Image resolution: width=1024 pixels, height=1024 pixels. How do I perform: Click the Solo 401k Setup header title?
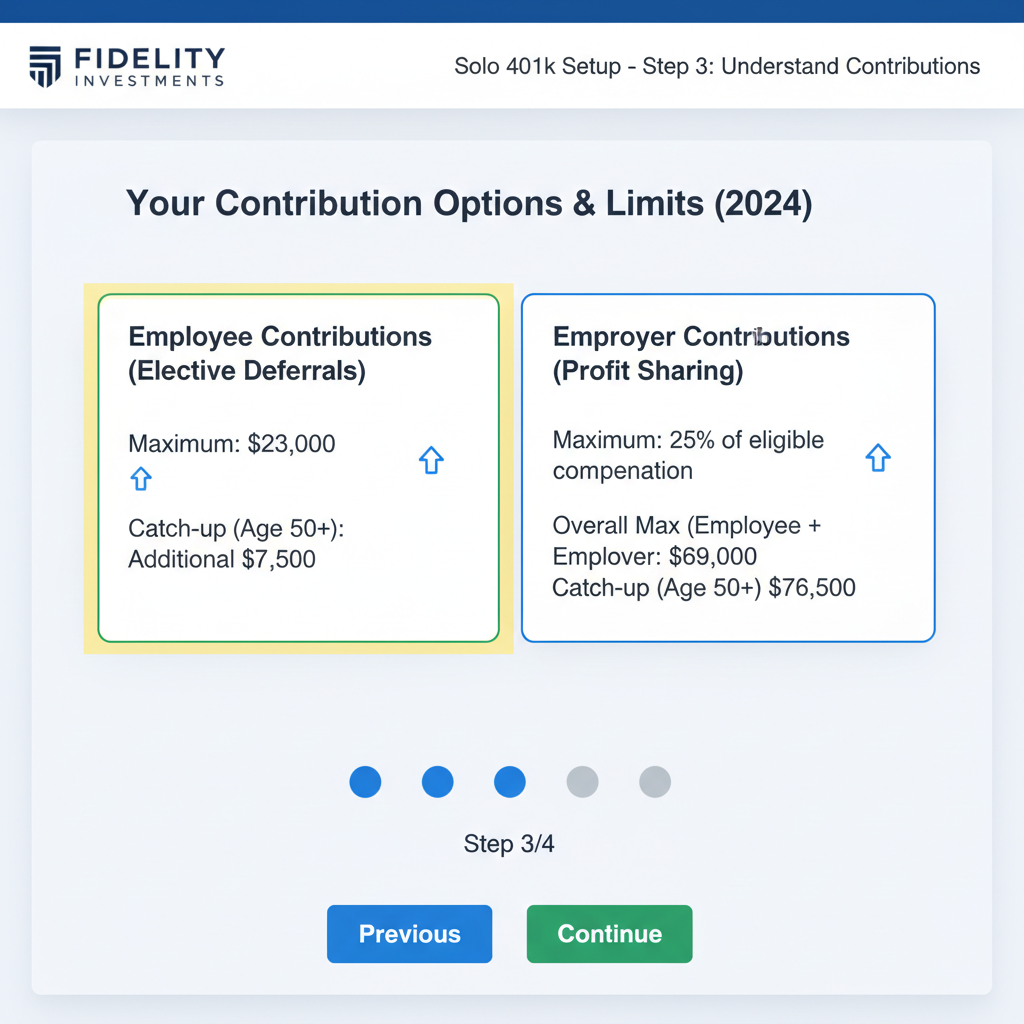coord(716,66)
